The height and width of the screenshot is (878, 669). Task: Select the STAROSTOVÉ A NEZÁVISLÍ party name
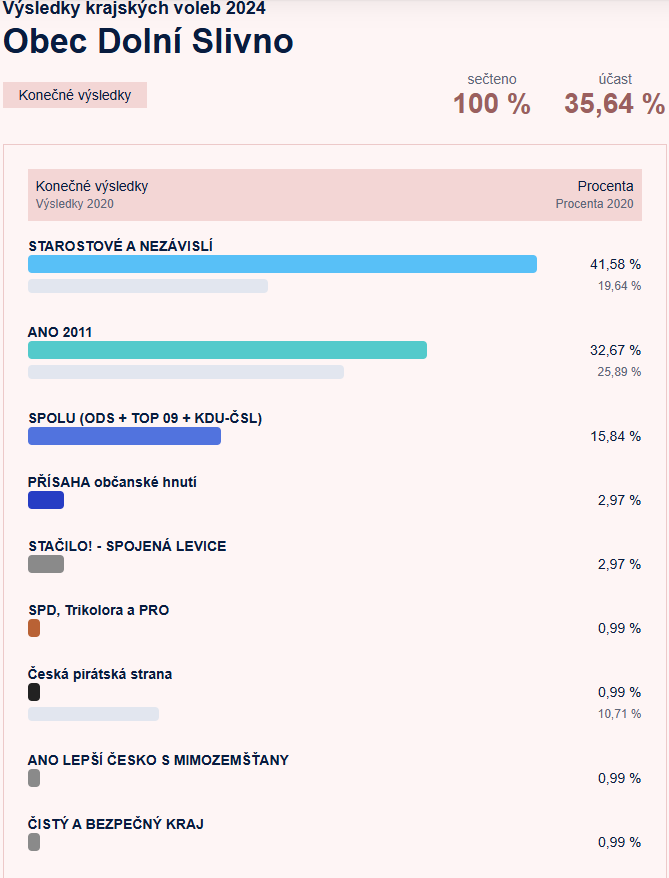[x=120, y=246]
